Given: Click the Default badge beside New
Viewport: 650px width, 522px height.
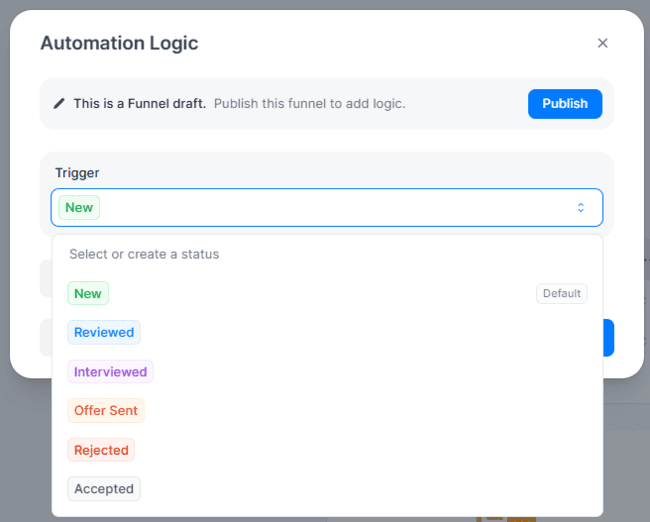Looking at the screenshot, I should click(x=561, y=294).
